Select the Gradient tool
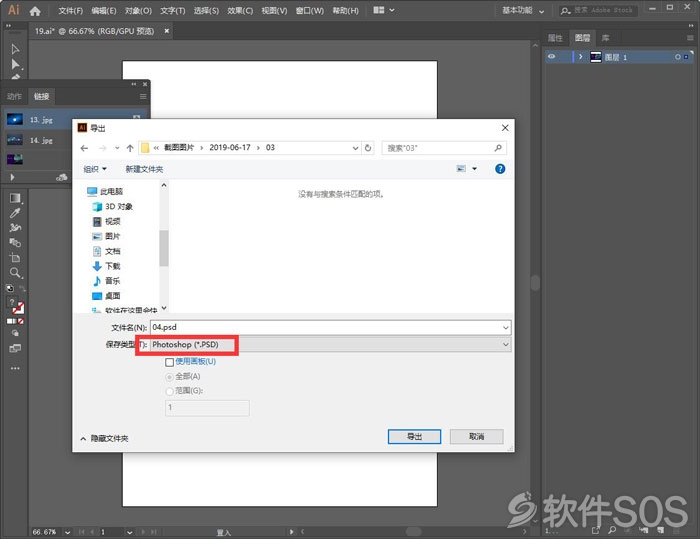The height and width of the screenshot is (539, 700). point(15,198)
